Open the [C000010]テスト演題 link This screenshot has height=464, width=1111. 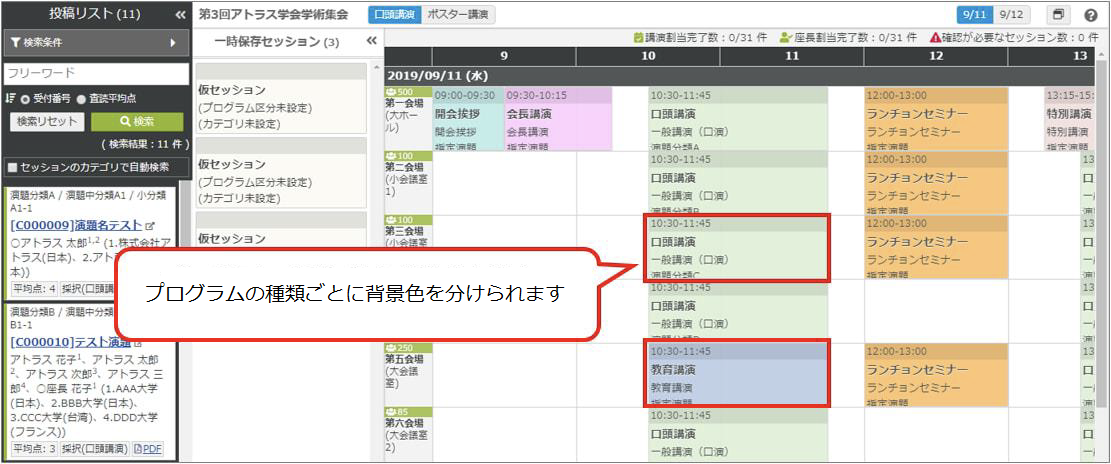(x=63, y=342)
